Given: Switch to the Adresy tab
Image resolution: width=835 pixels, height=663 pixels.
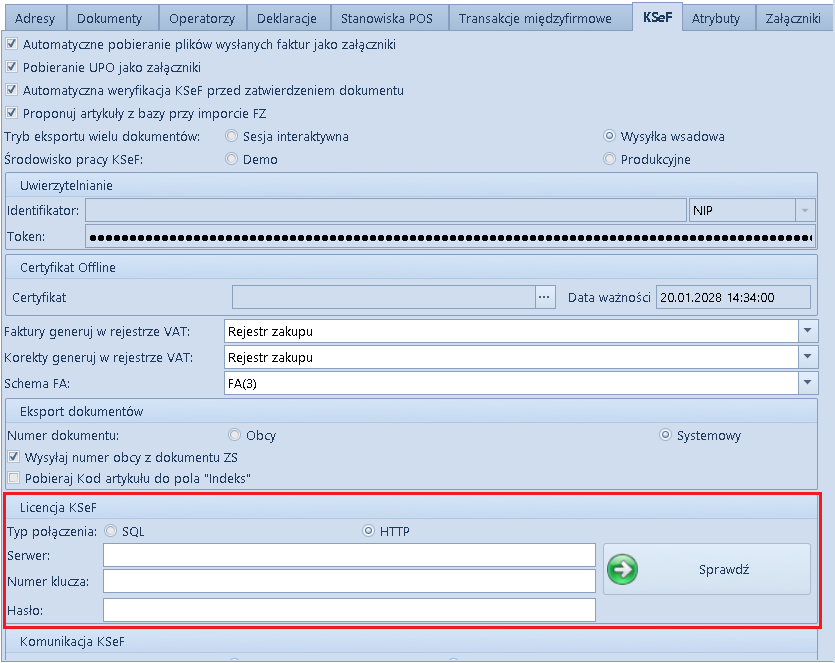Looking at the screenshot, I should tap(35, 19).
